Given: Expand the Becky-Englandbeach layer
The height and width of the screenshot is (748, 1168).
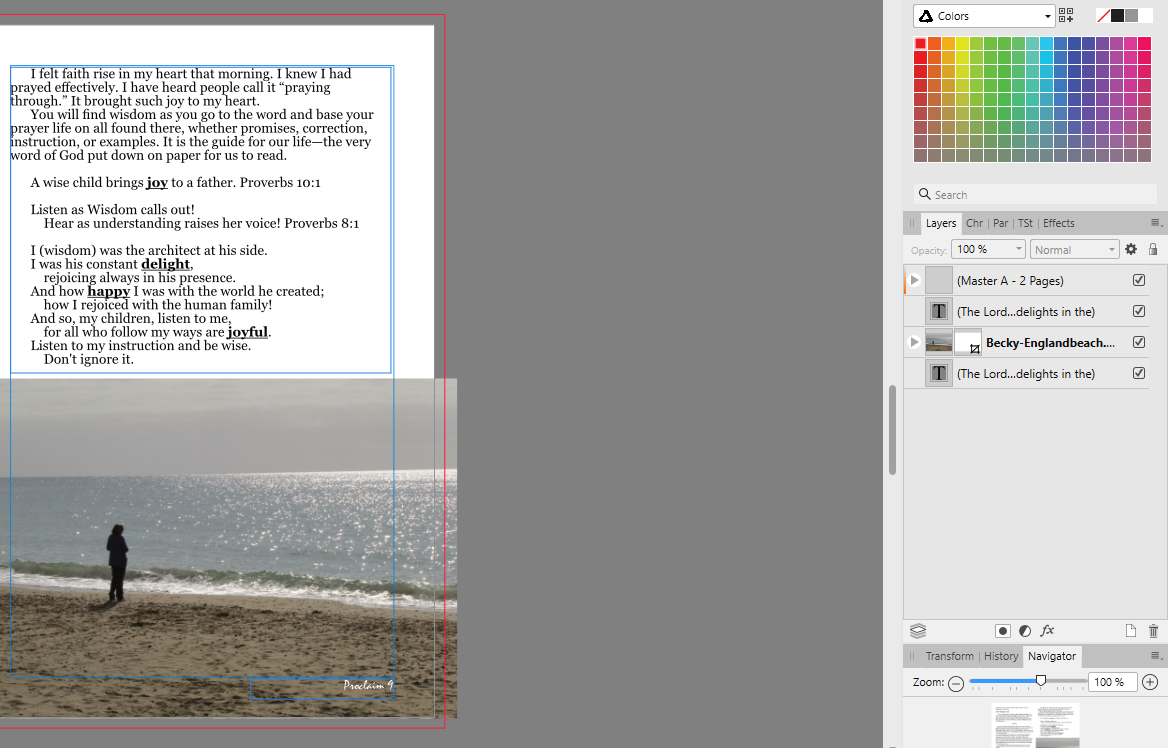Looking at the screenshot, I should tap(913, 342).
